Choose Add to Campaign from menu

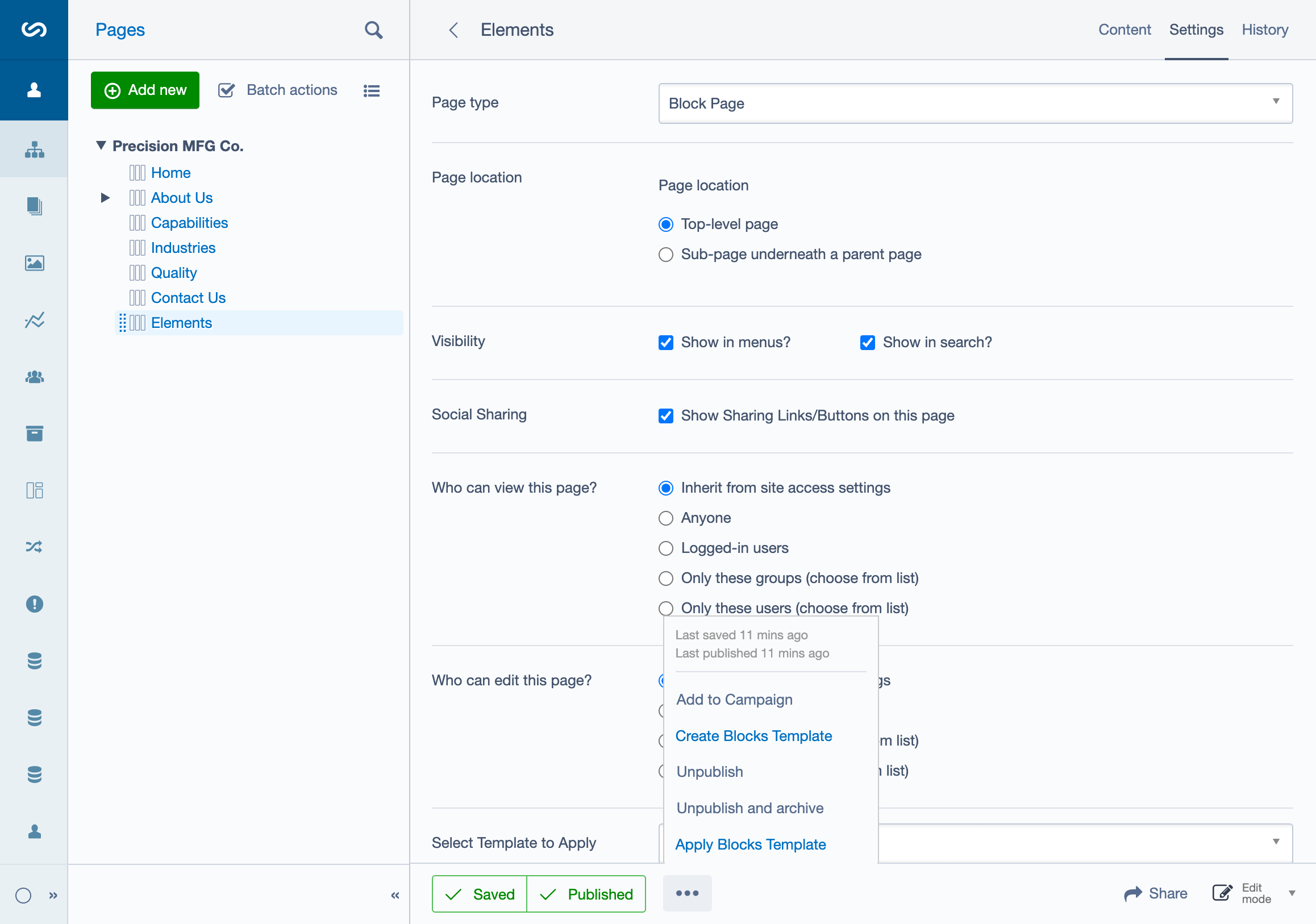coord(734,700)
